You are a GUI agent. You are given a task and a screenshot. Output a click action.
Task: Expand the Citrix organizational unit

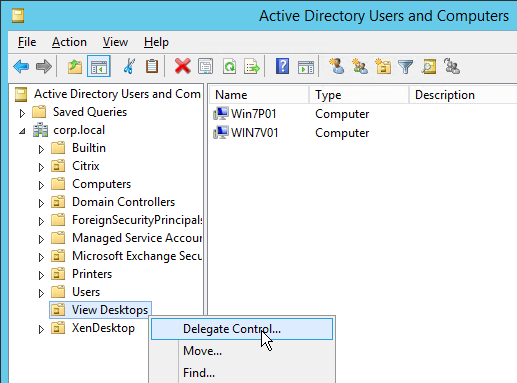tap(41, 167)
